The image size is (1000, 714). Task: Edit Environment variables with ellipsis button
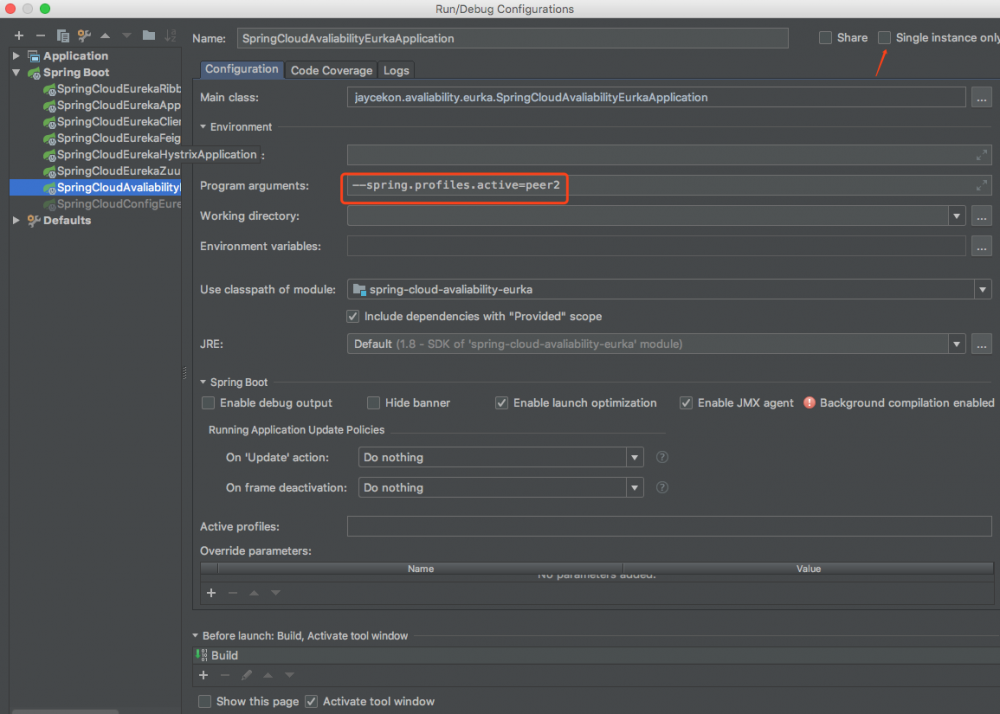coord(982,247)
